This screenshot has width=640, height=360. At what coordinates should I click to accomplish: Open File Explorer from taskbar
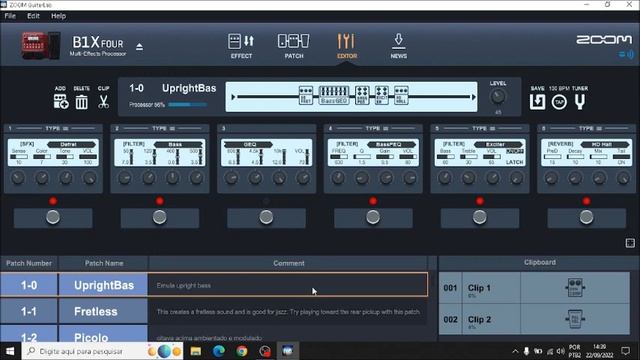coord(196,351)
